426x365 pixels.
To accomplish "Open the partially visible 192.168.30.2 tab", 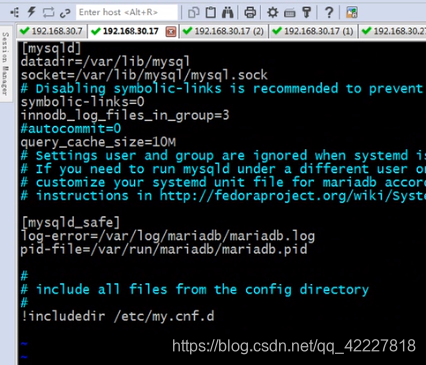I will coord(393,31).
